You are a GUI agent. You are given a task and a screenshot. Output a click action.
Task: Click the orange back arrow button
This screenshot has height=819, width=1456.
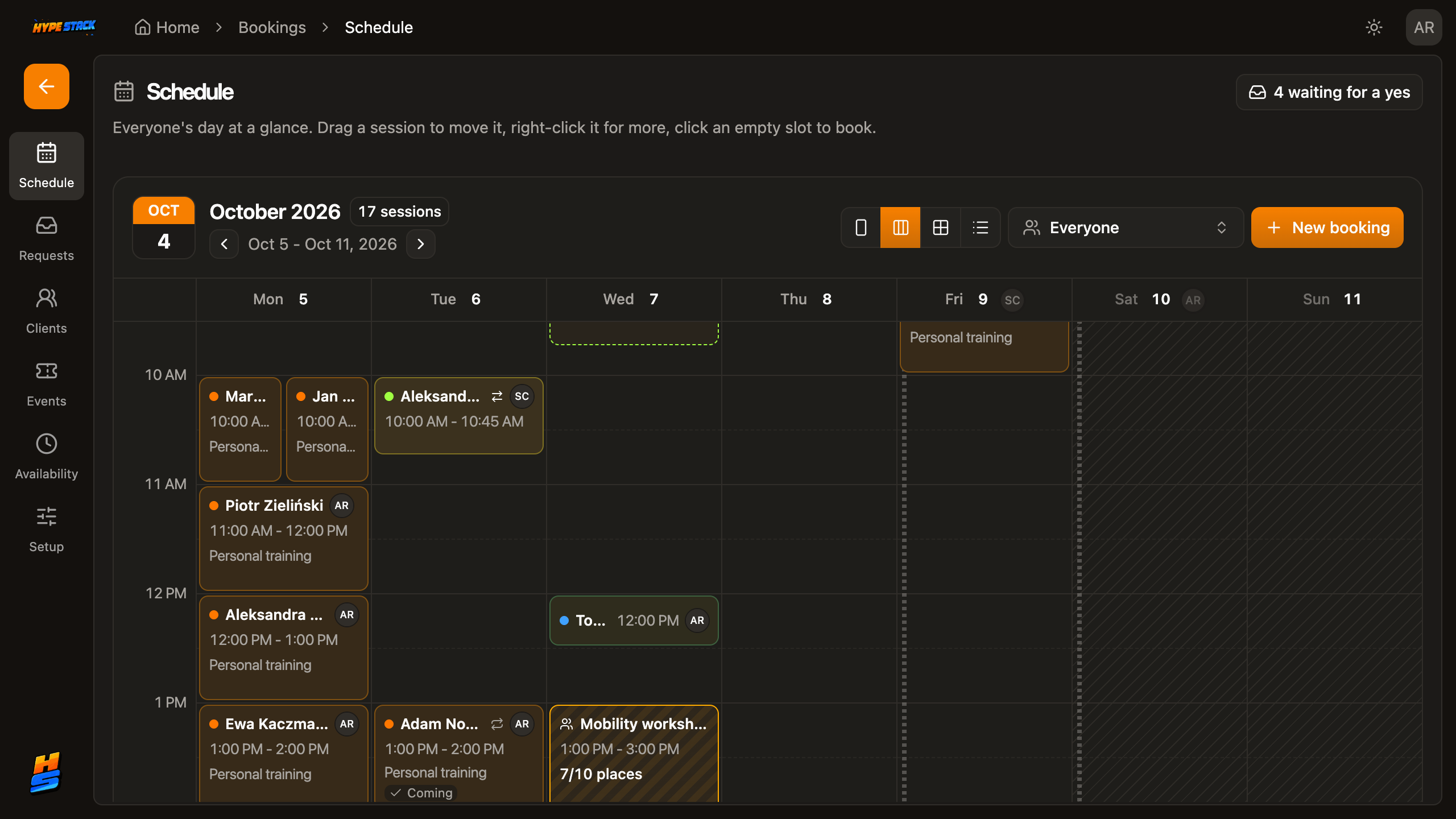point(47,86)
